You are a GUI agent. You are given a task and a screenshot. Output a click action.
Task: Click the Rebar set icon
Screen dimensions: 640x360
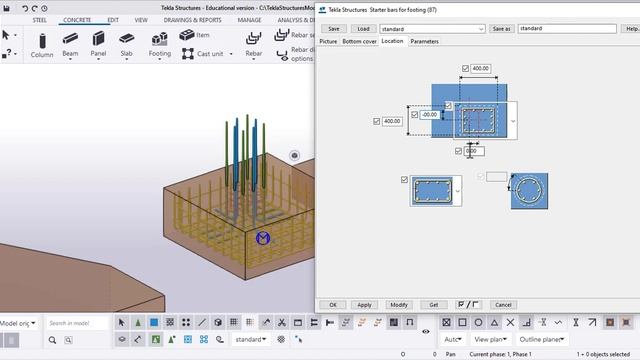tap(282, 35)
